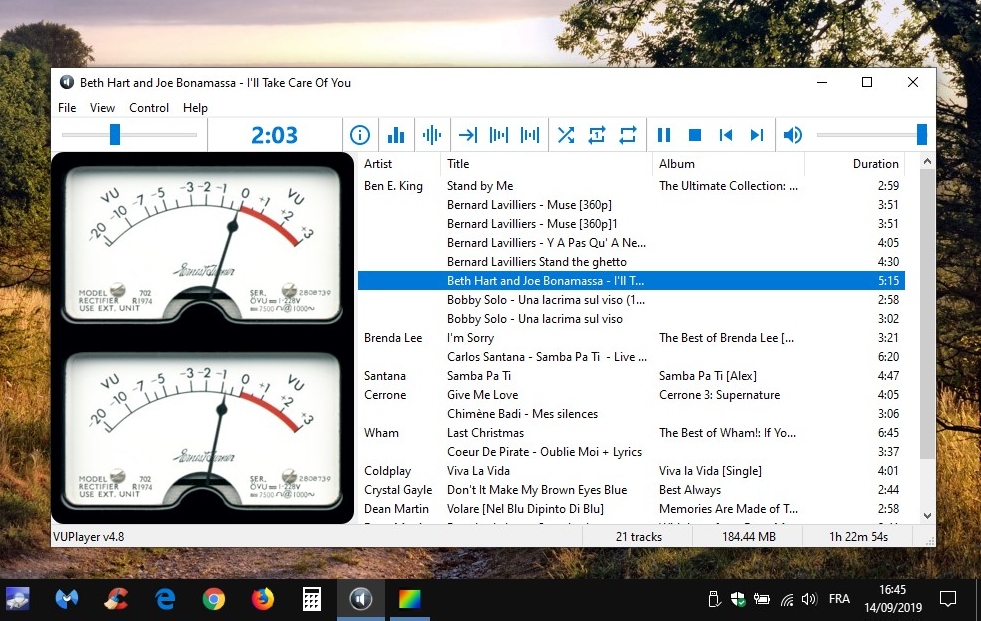Pause the playing track
This screenshot has width=981, height=621.
tap(664, 134)
